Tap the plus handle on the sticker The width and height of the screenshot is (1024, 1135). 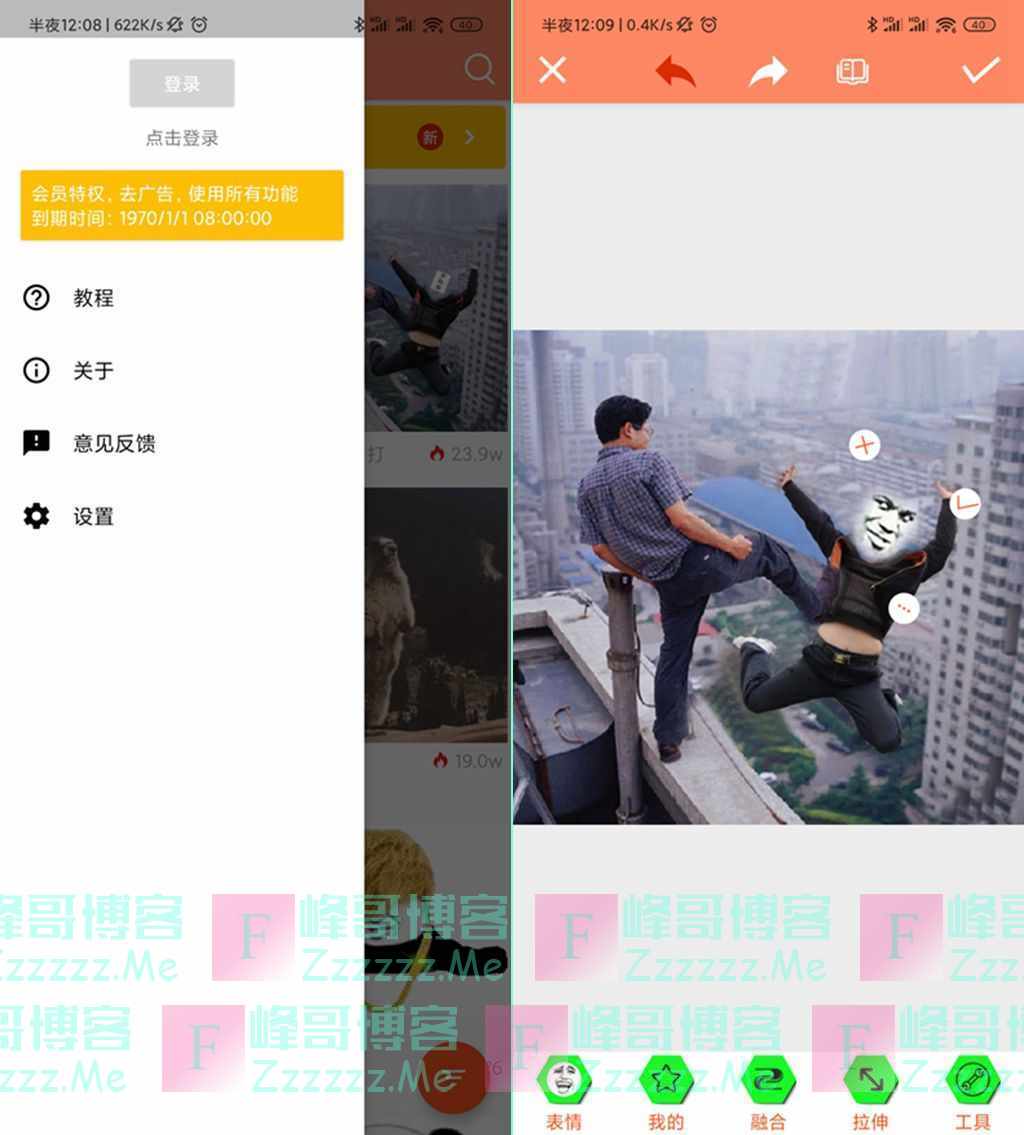pyautogui.click(x=865, y=445)
